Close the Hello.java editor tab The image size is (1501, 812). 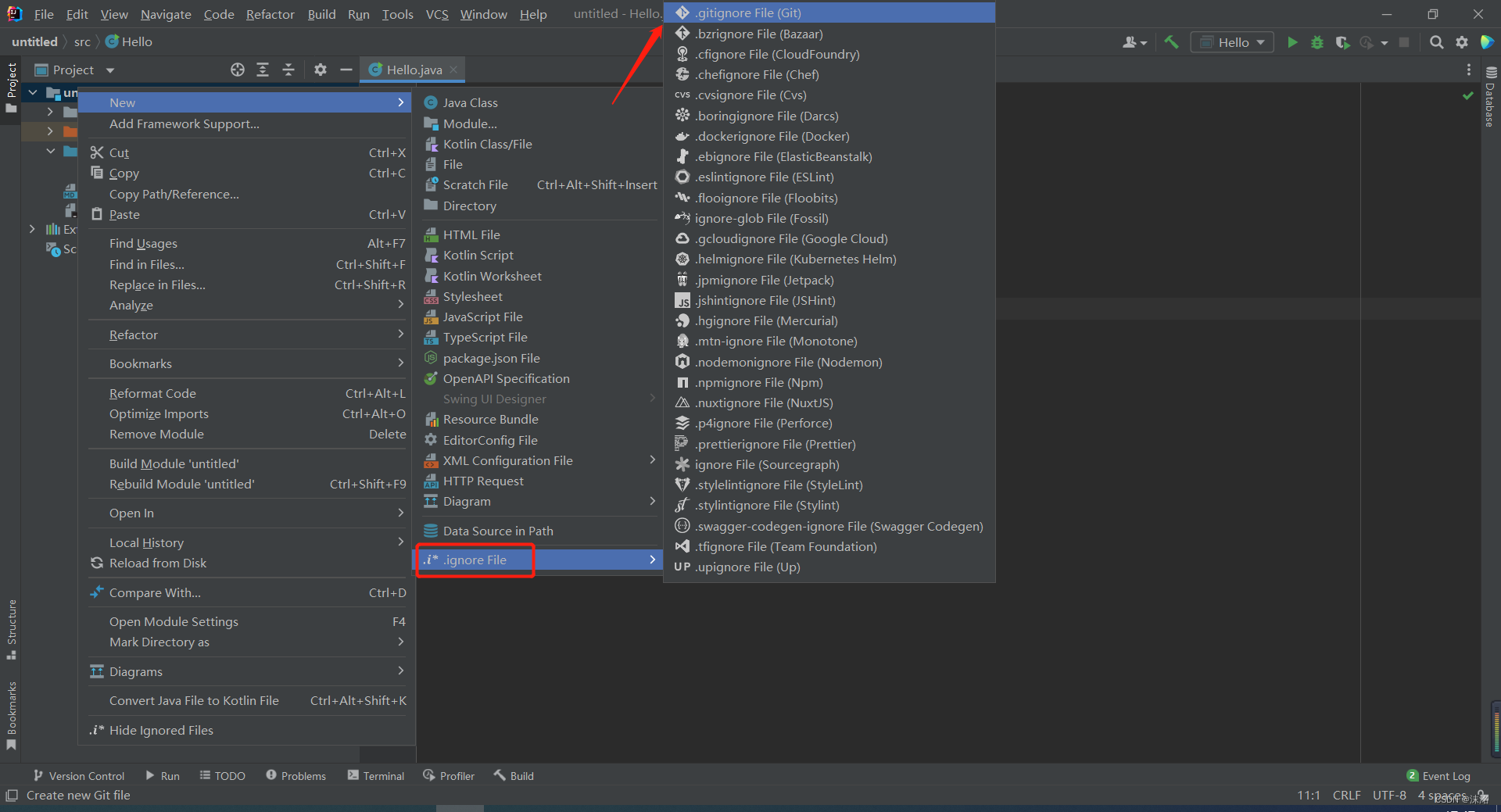pyautogui.click(x=453, y=70)
